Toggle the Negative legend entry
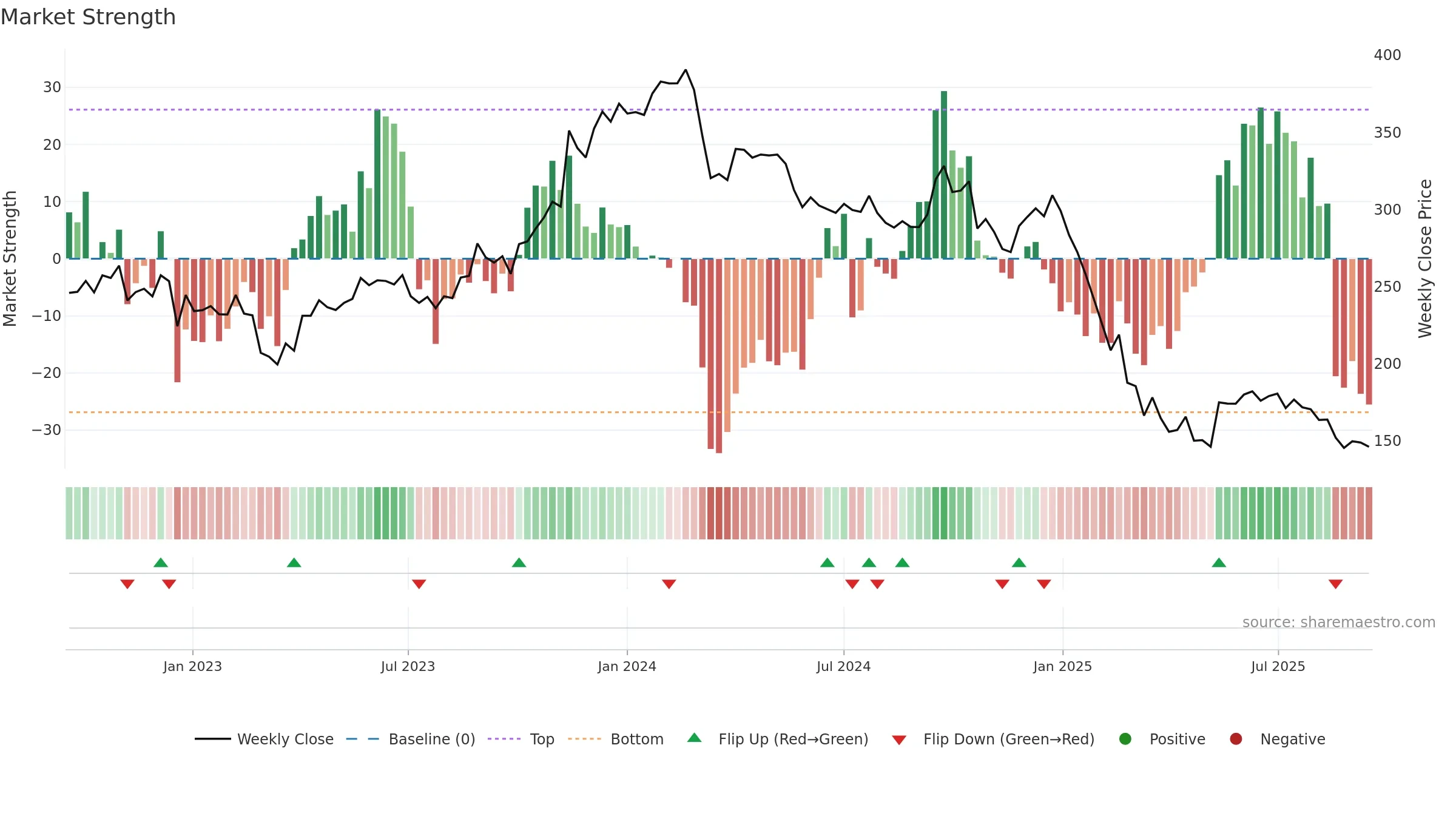1456x819 pixels. pos(1277,739)
